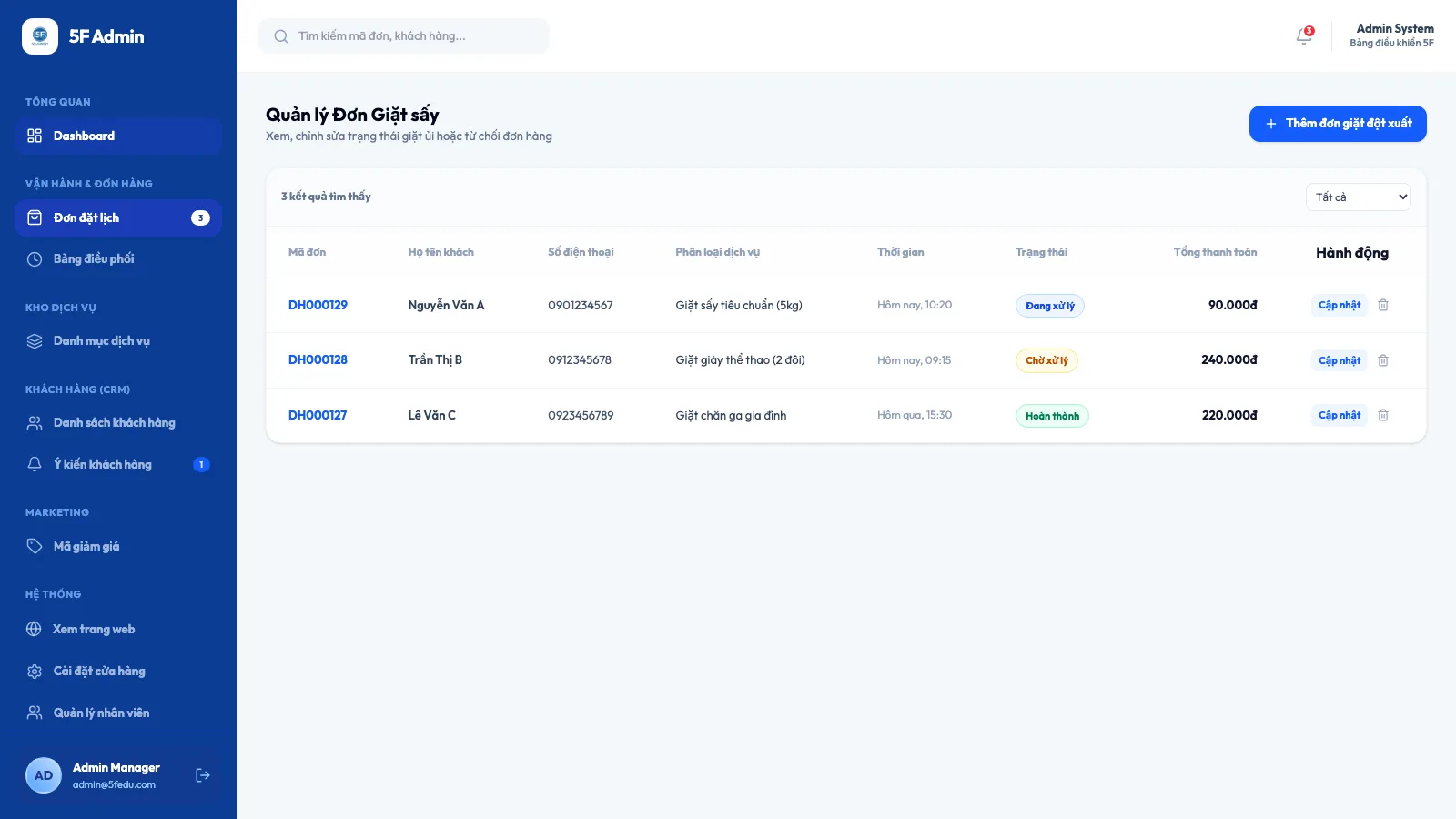The image size is (1456, 819).
Task: Click the Tổng thanh toán column header
Action: click(1215, 252)
